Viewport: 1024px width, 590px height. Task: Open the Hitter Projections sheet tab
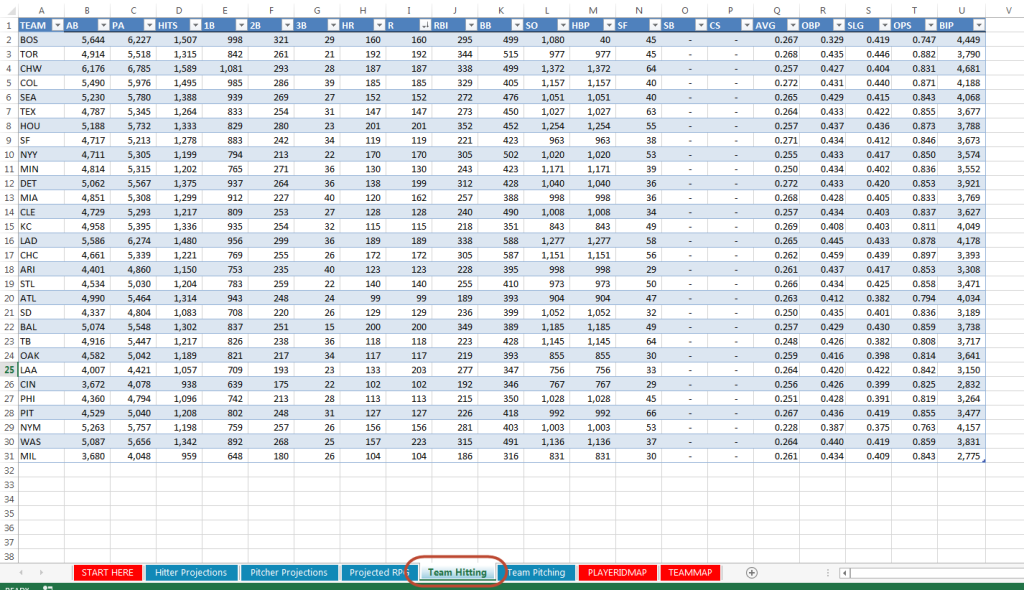(x=192, y=573)
